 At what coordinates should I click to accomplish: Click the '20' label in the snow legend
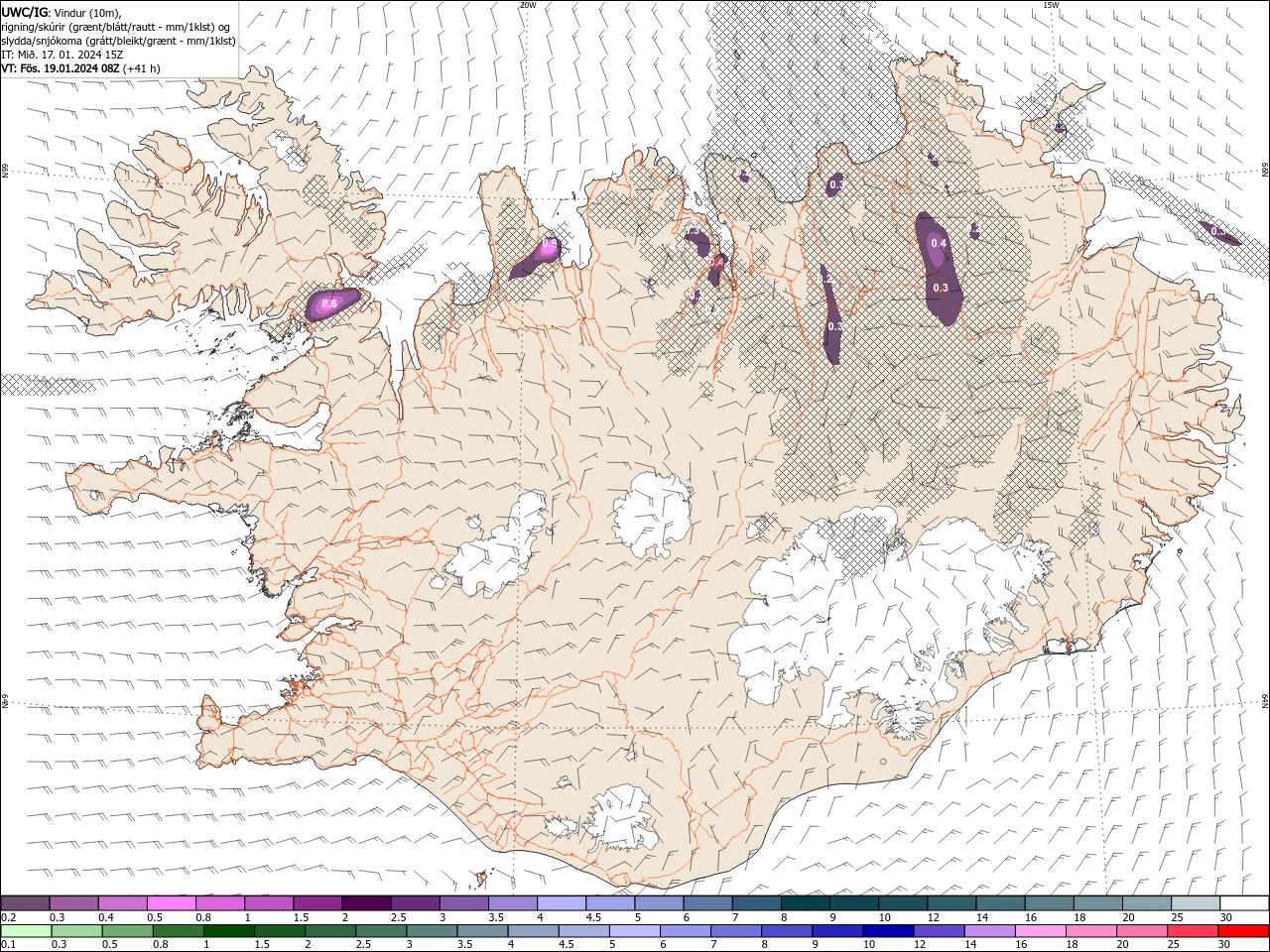(1128, 917)
